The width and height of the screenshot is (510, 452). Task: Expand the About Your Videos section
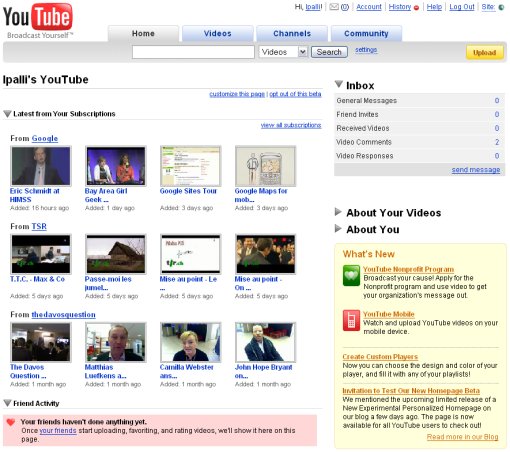pyautogui.click(x=338, y=212)
